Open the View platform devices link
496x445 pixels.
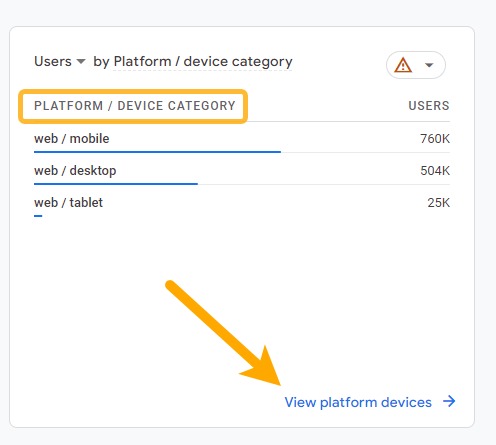pos(358,402)
